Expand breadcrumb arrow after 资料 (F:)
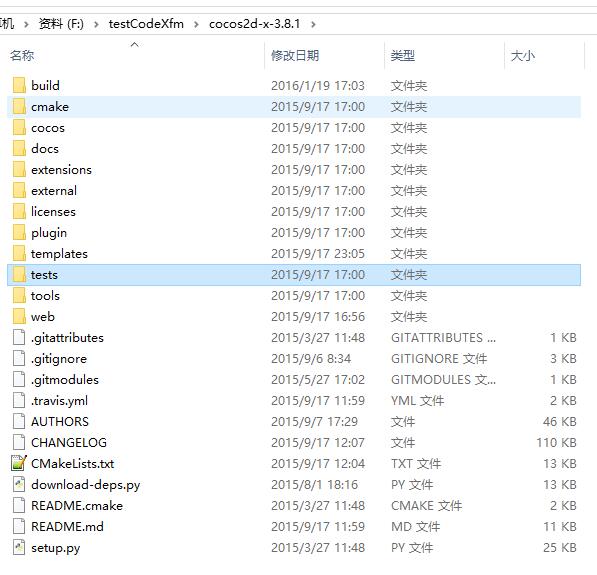 point(96,24)
